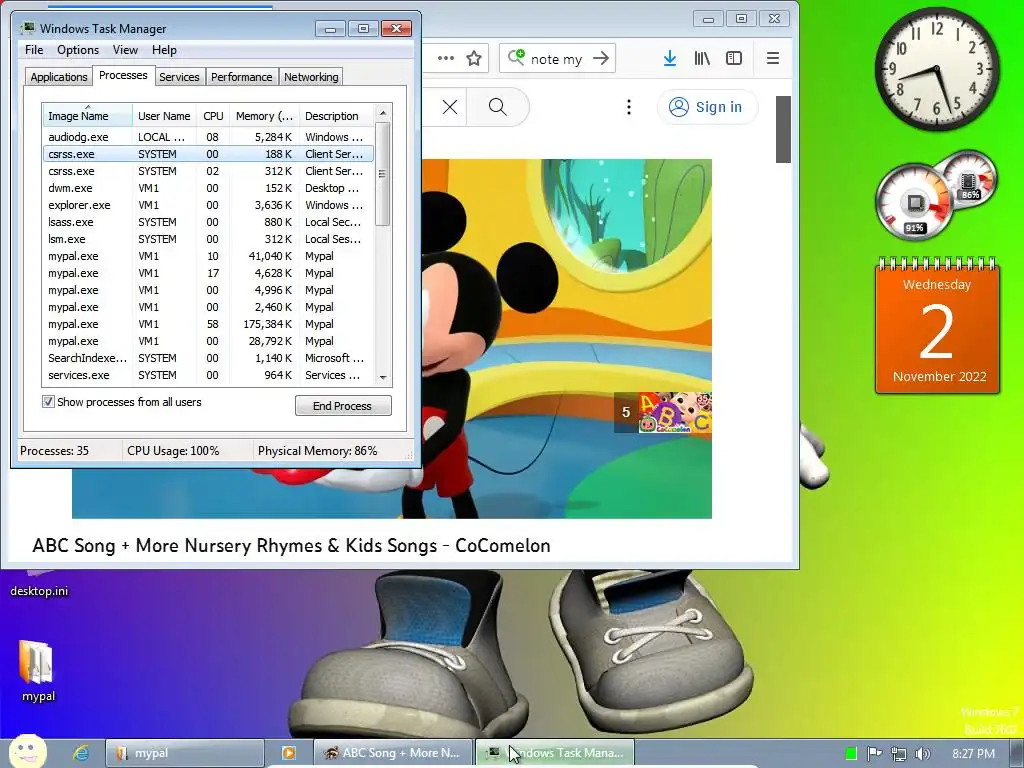Open the Options menu in Task Manager

pyautogui.click(x=78, y=50)
